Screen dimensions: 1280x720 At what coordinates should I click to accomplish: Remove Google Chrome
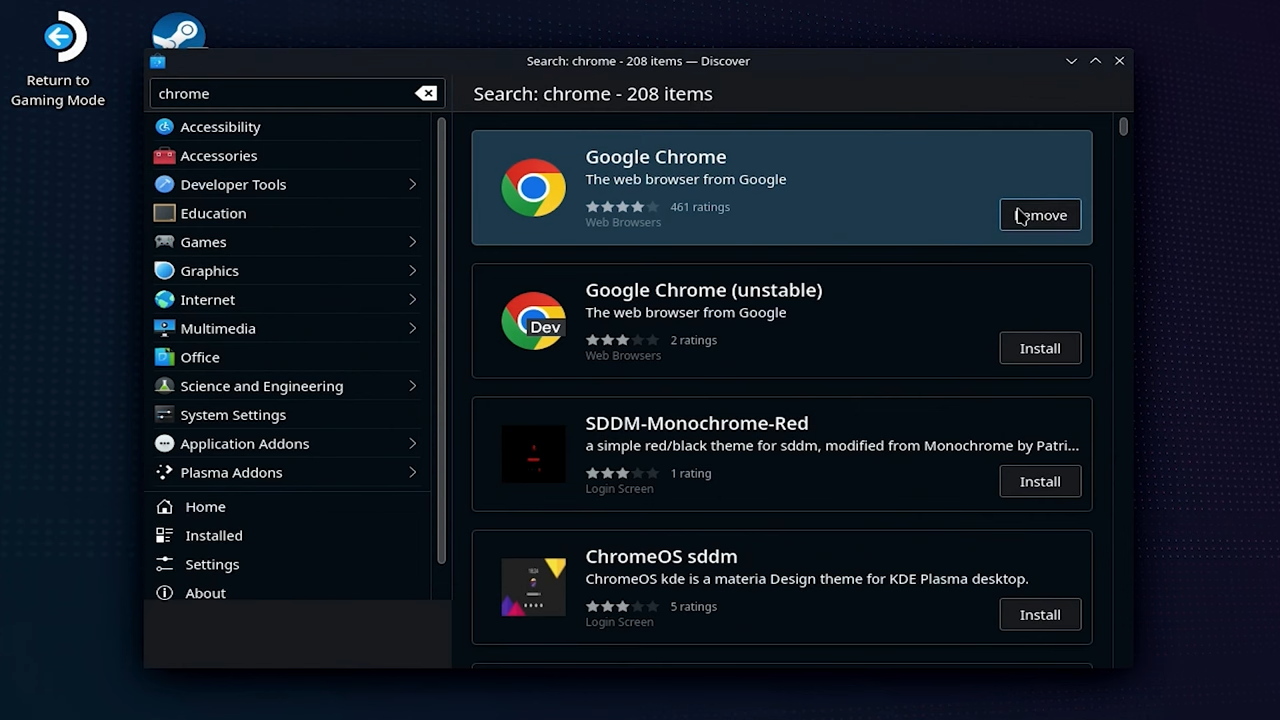pos(1040,215)
